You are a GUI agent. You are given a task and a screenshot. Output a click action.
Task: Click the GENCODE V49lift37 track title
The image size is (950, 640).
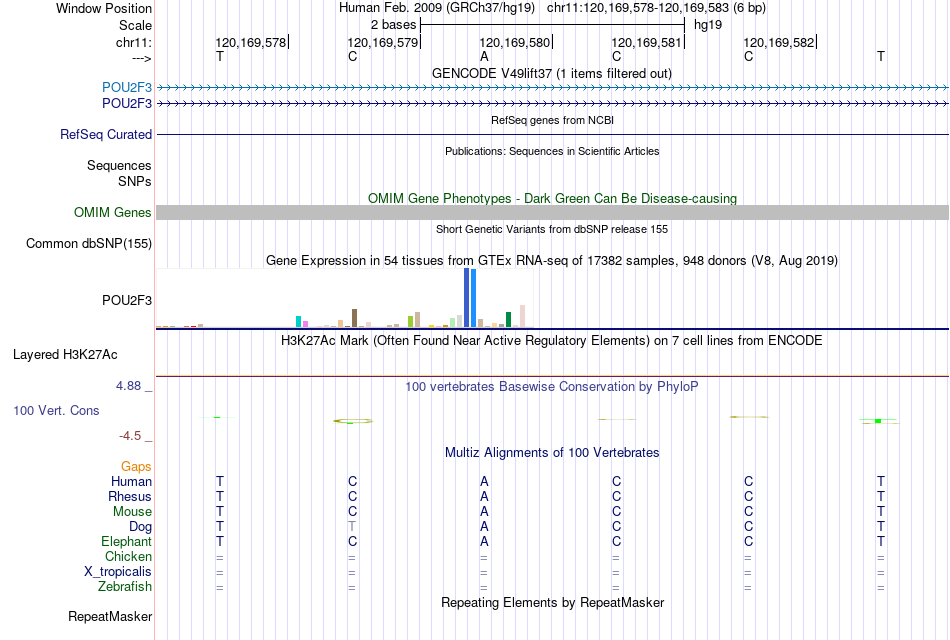(x=552, y=73)
